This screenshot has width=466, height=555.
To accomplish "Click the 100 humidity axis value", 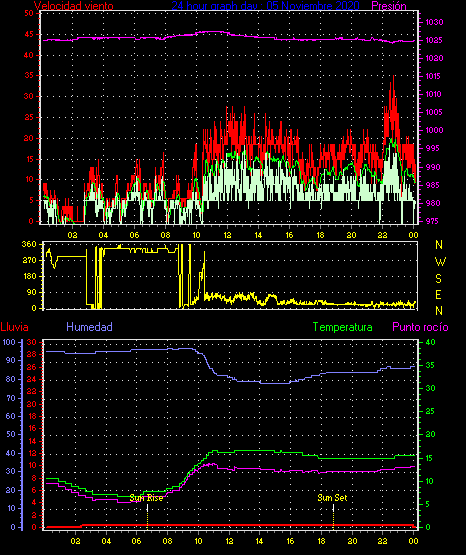I will (9, 342).
